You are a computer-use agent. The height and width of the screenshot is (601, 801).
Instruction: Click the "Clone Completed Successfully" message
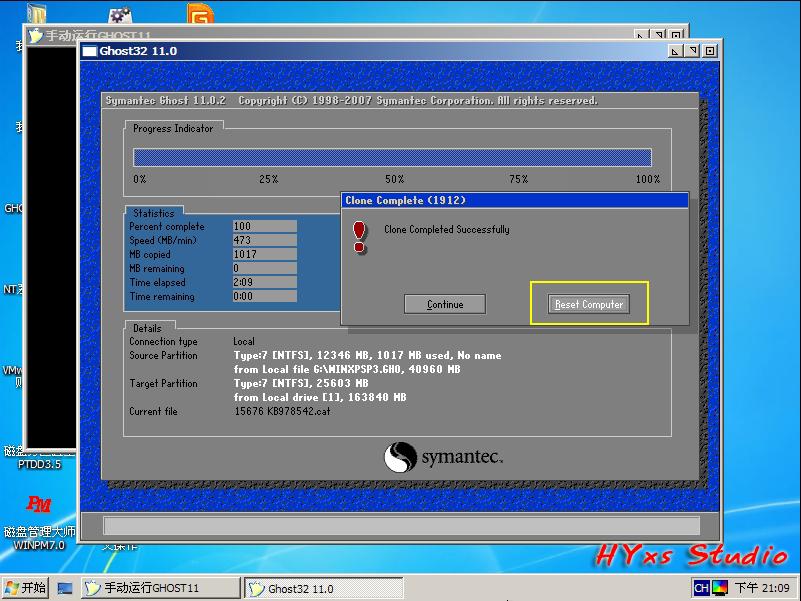click(446, 229)
